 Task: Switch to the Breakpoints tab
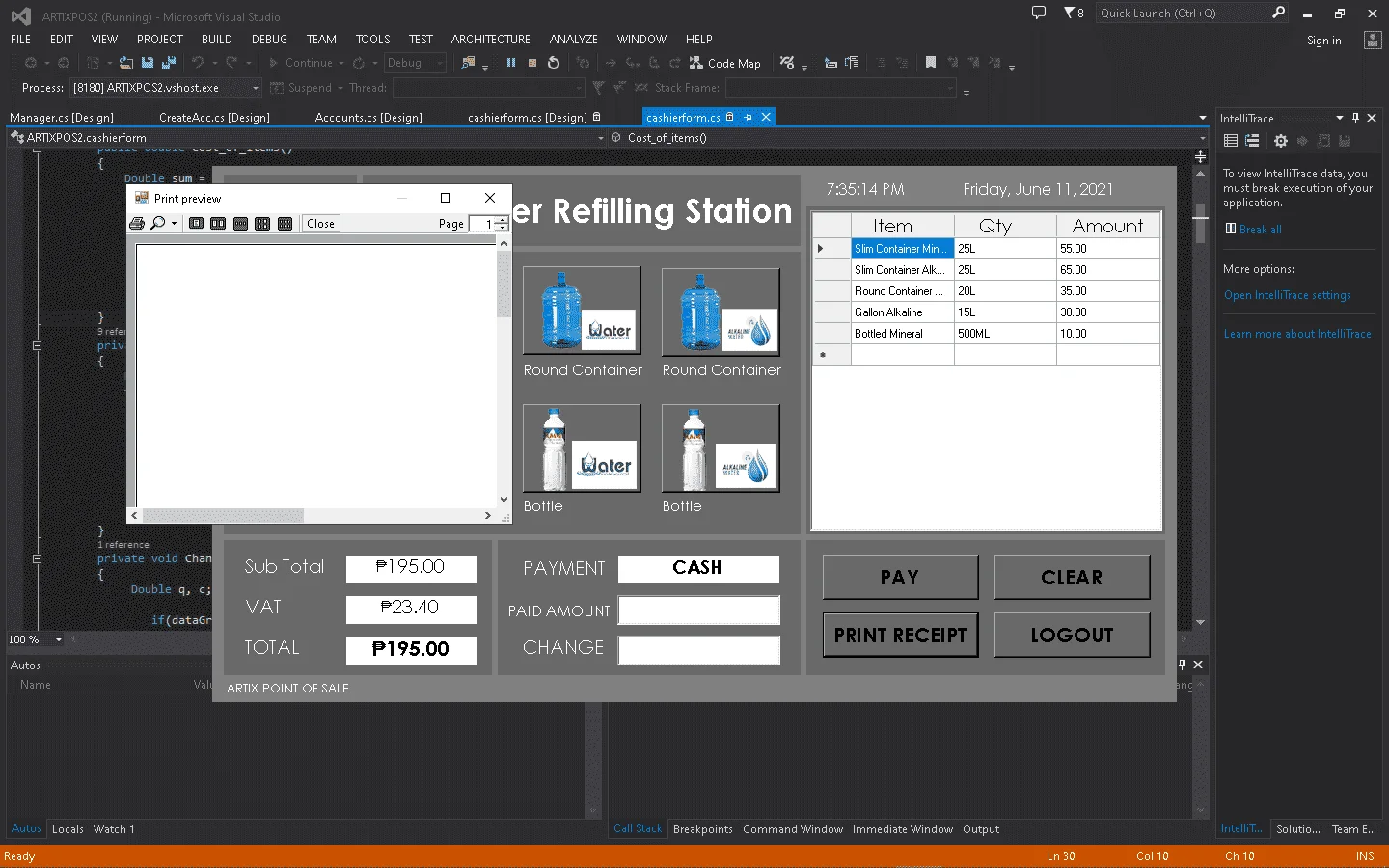click(x=702, y=829)
